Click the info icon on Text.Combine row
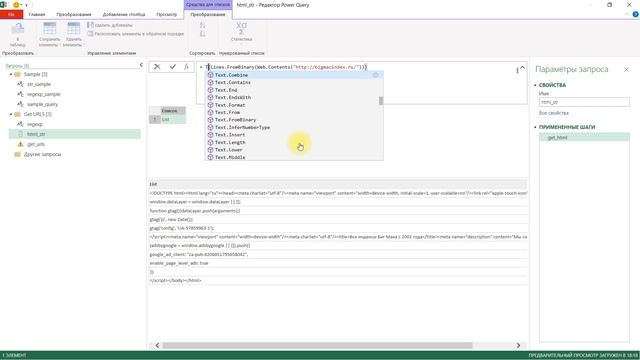 coord(376,75)
